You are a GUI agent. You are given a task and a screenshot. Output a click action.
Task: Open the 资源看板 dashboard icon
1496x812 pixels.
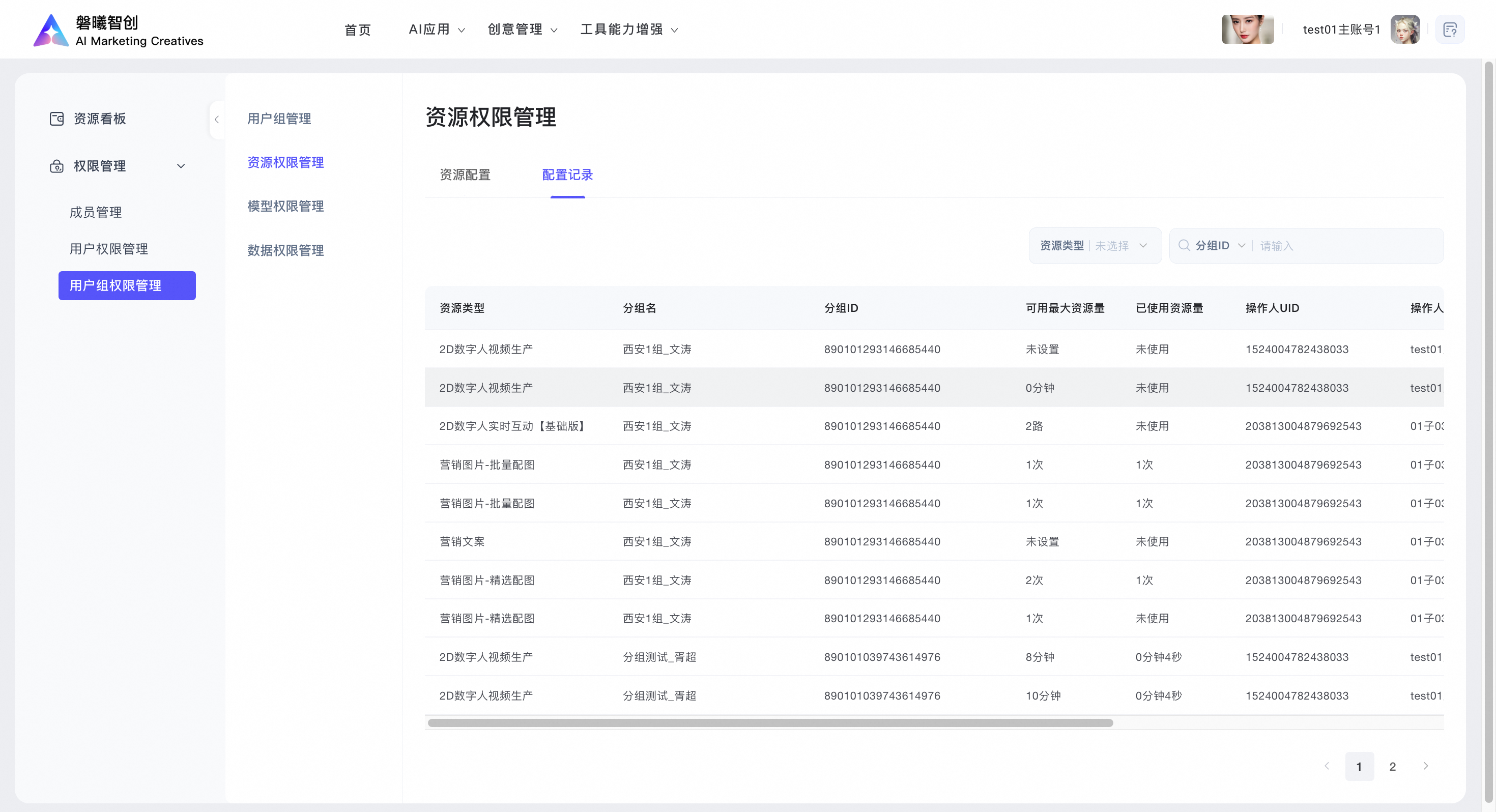point(56,119)
